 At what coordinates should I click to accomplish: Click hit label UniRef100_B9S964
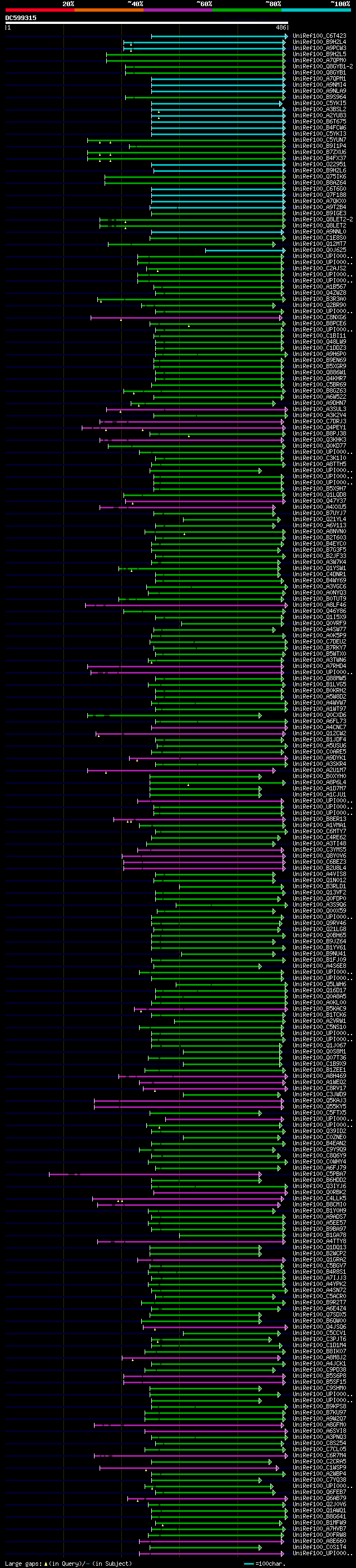click(x=319, y=97)
